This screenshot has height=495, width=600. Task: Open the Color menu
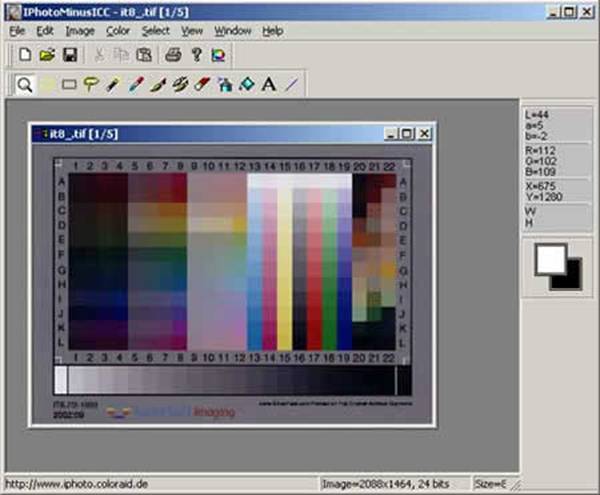(118, 31)
